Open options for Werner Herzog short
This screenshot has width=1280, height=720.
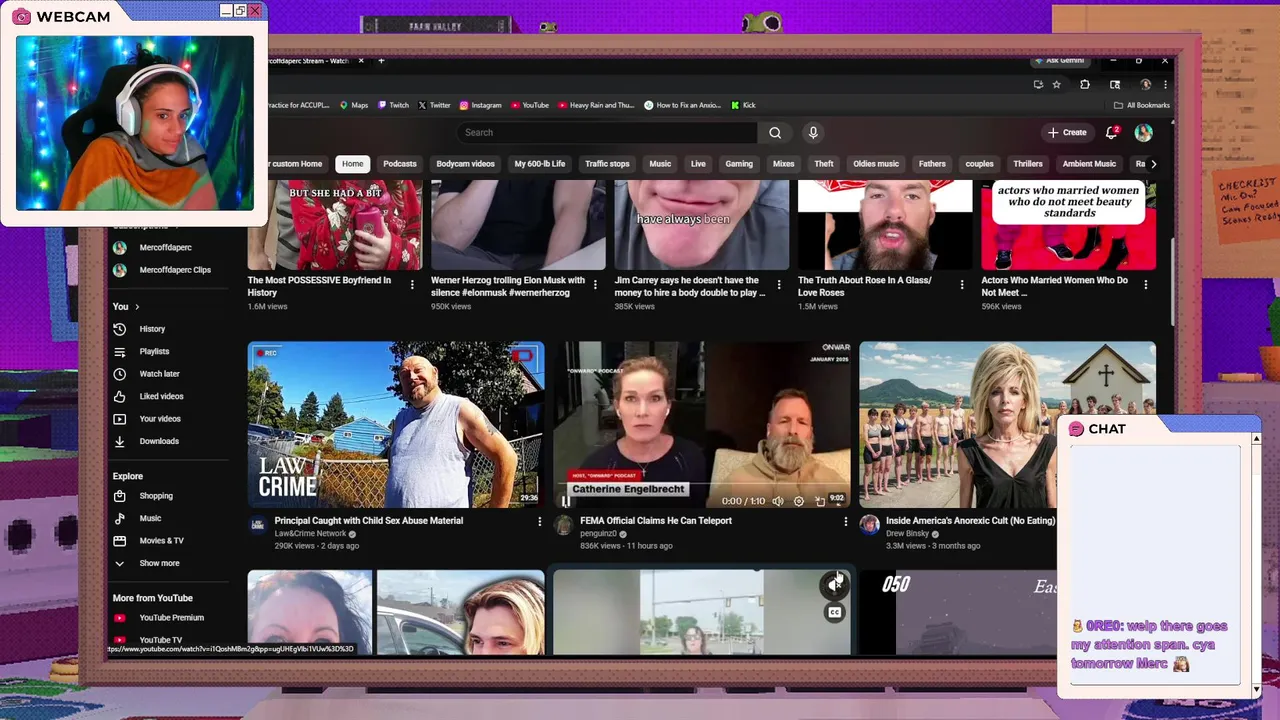(x=595, y=285)
